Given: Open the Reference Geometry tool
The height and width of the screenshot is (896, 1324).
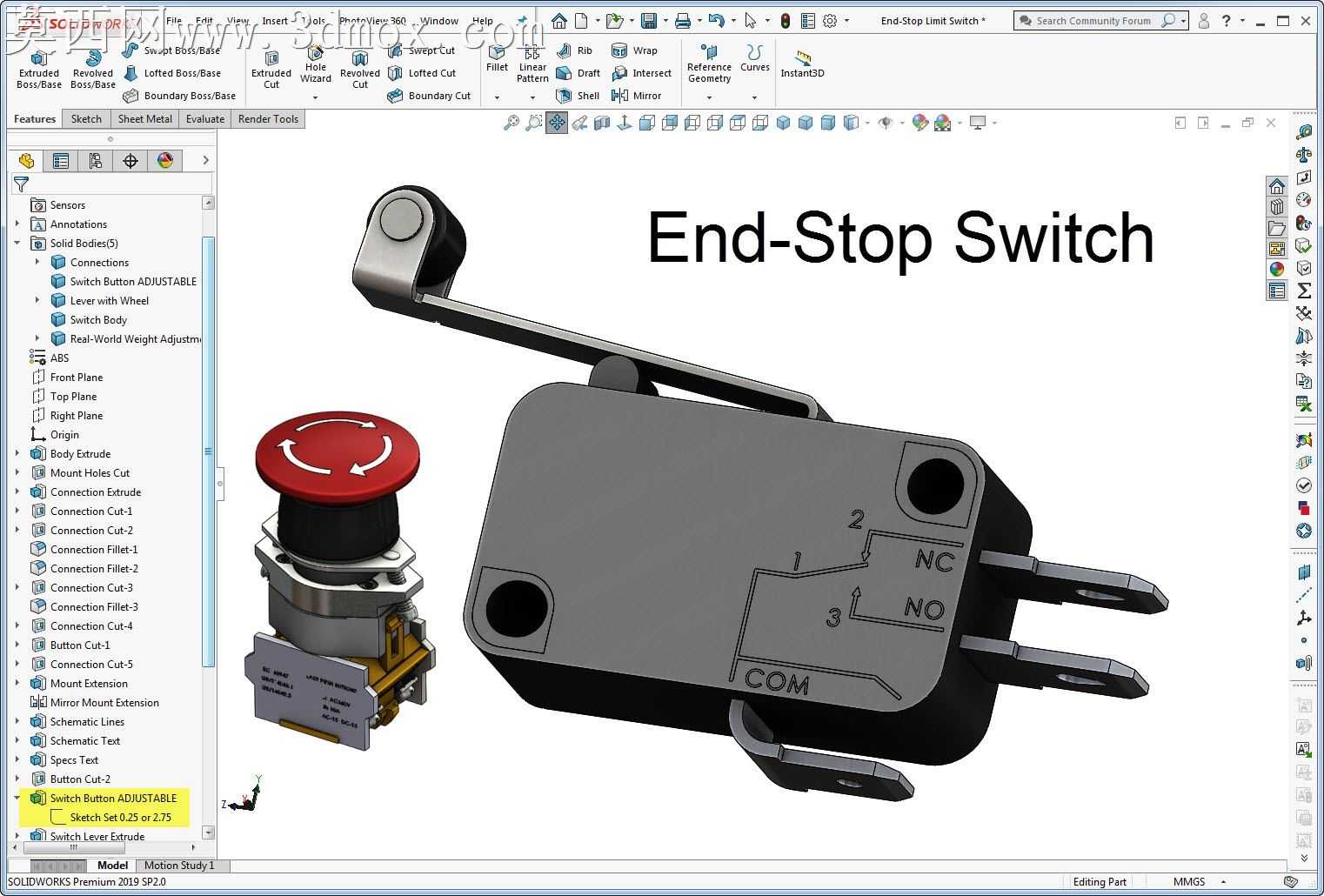Looking at the screenshot, I should click(709, 64).
